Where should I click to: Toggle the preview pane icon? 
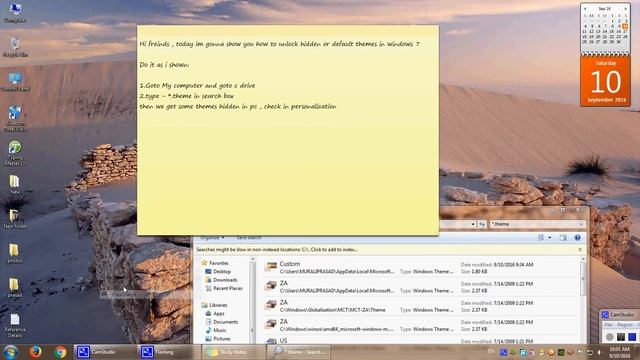tap(563, 238)
